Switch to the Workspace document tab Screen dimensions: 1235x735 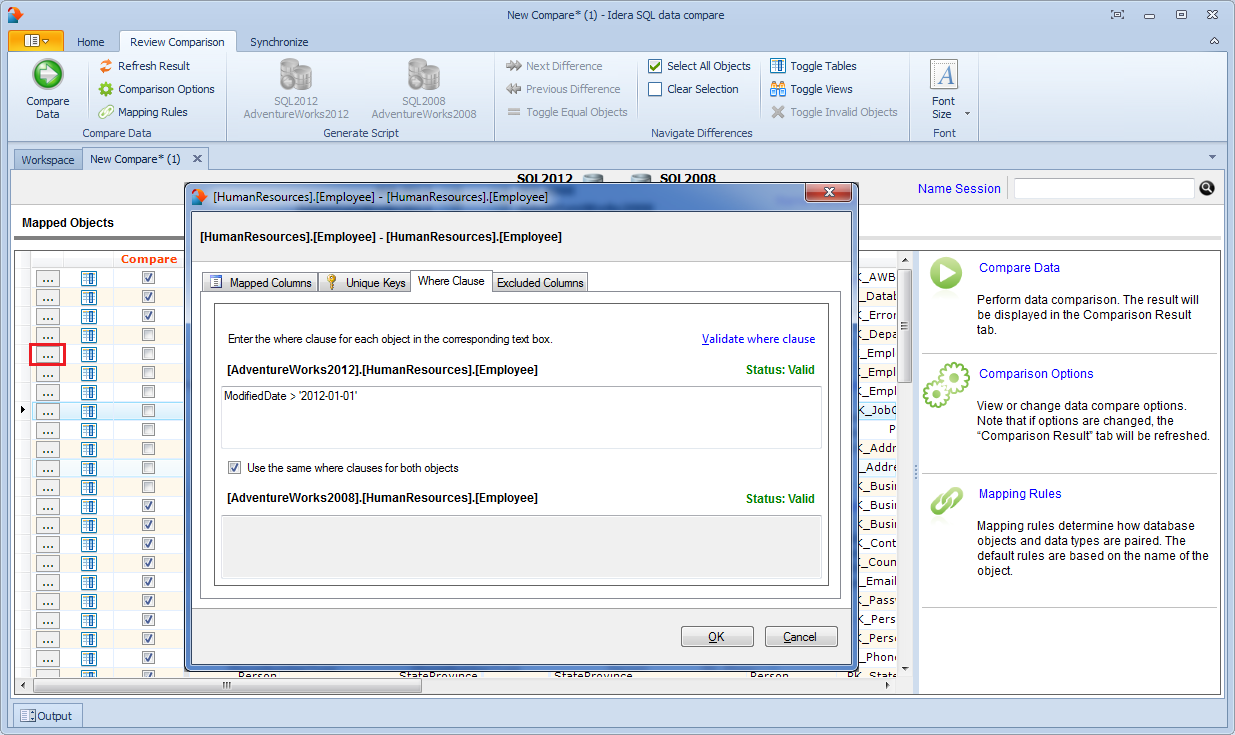pos(48,160)
